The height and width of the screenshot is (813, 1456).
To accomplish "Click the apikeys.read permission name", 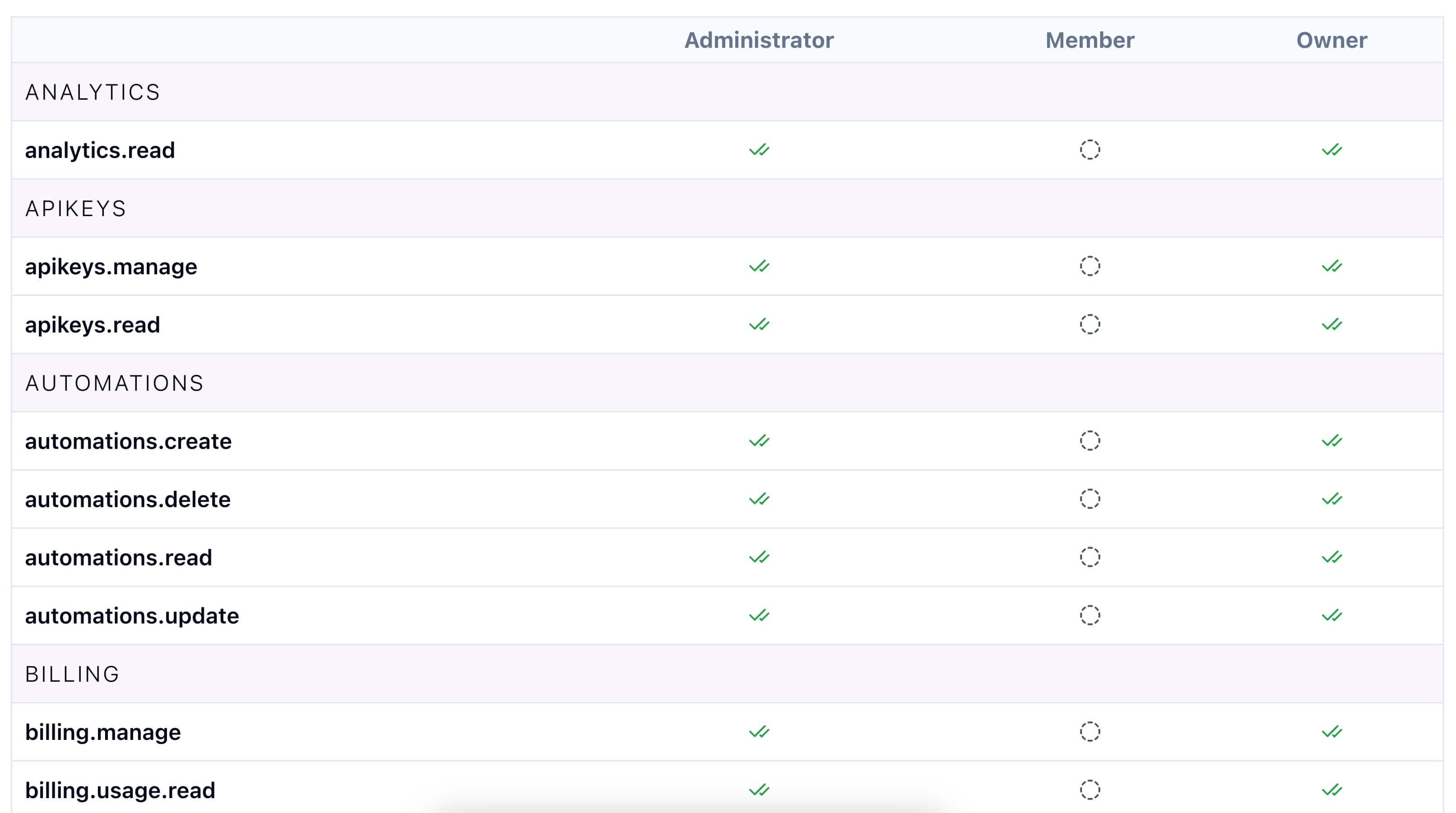I will pyautogui.click(x=93, y=325).
